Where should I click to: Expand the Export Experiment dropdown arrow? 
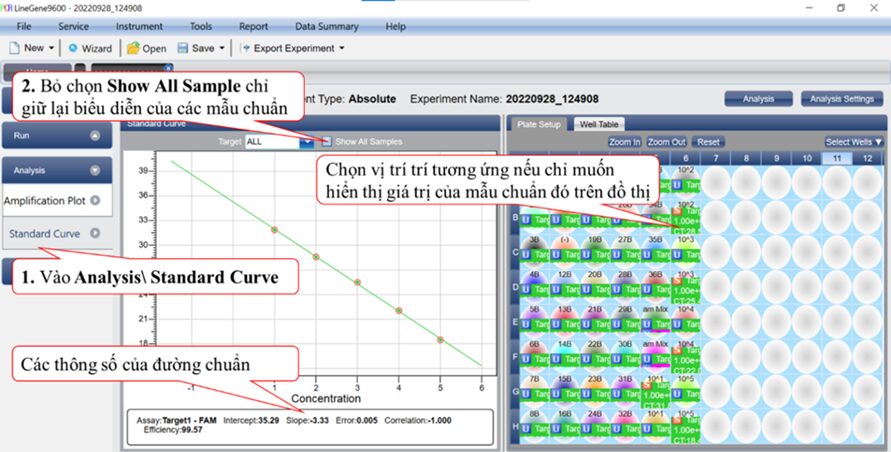(x=342, y=48)
